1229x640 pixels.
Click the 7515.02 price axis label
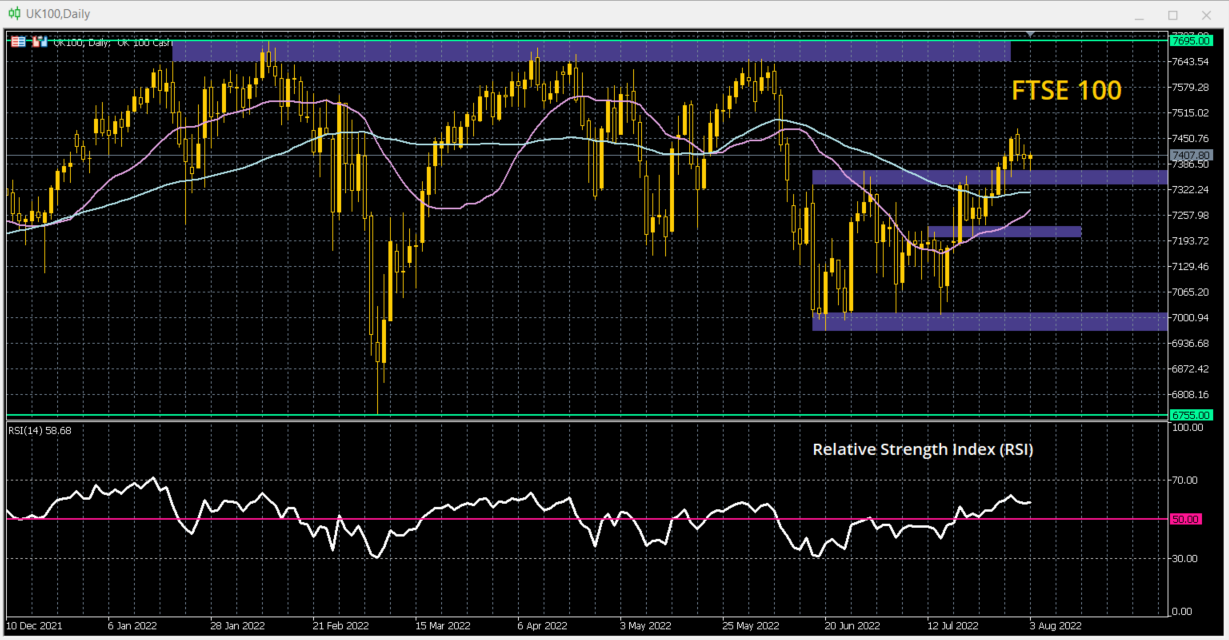tap(1190, 113)
